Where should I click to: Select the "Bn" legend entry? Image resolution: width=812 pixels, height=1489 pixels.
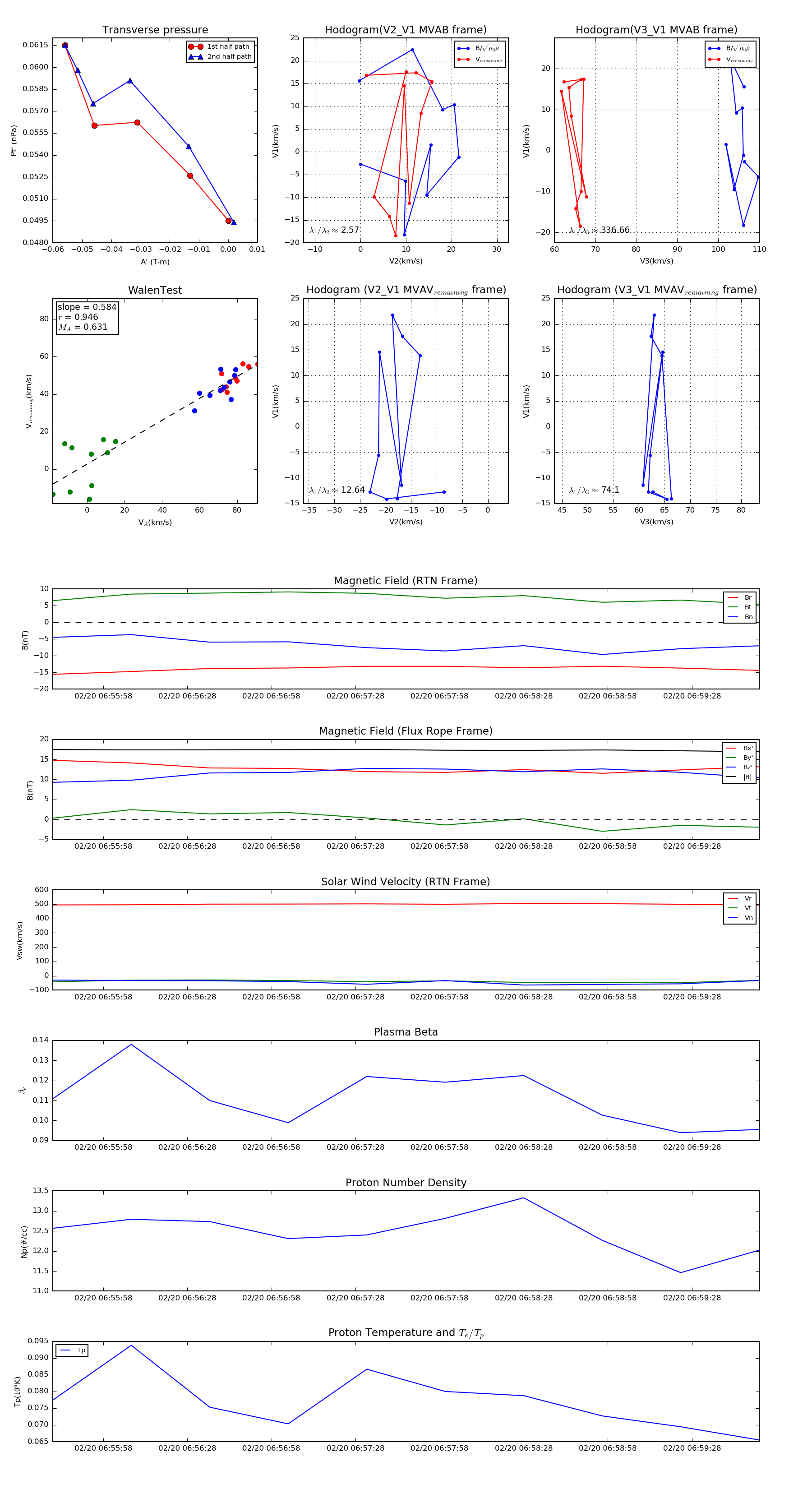[740, 617]
